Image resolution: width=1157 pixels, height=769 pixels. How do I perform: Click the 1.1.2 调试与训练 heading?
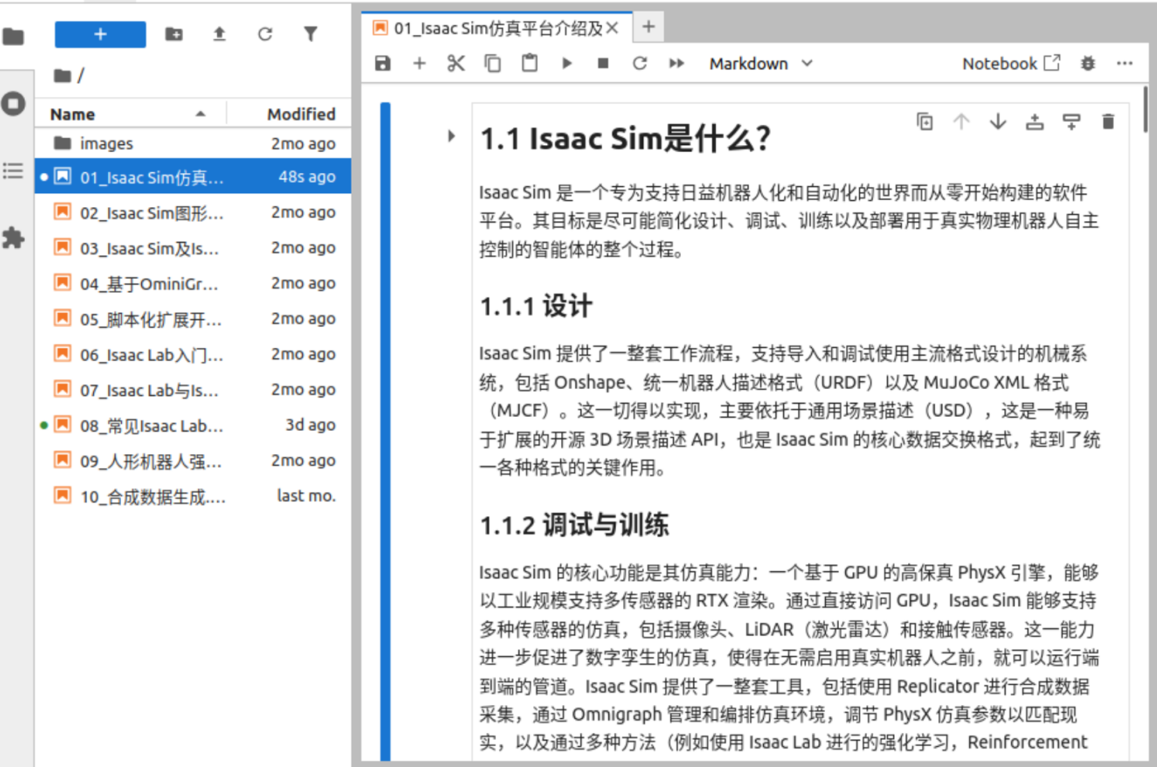[574, 525]
